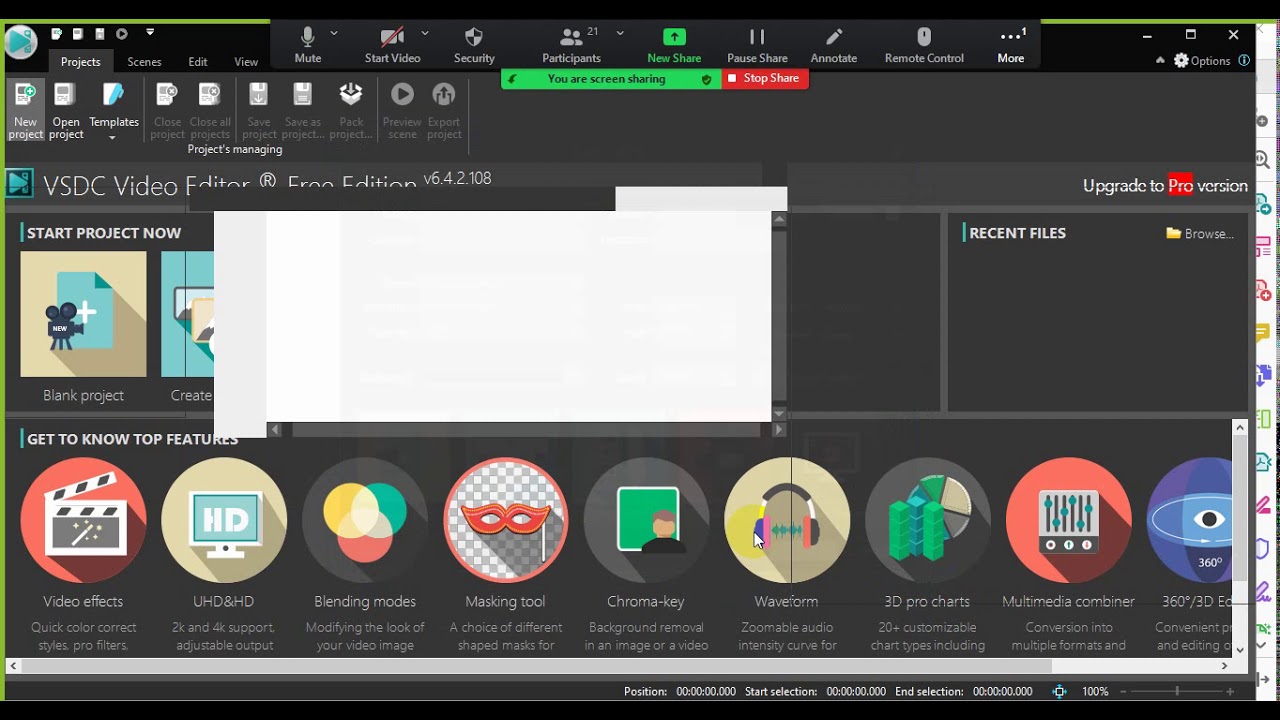Viewport: 1280px width, 720px height.
Task: Open the Edit ribbon tab
Action: [x=198, y=61]
